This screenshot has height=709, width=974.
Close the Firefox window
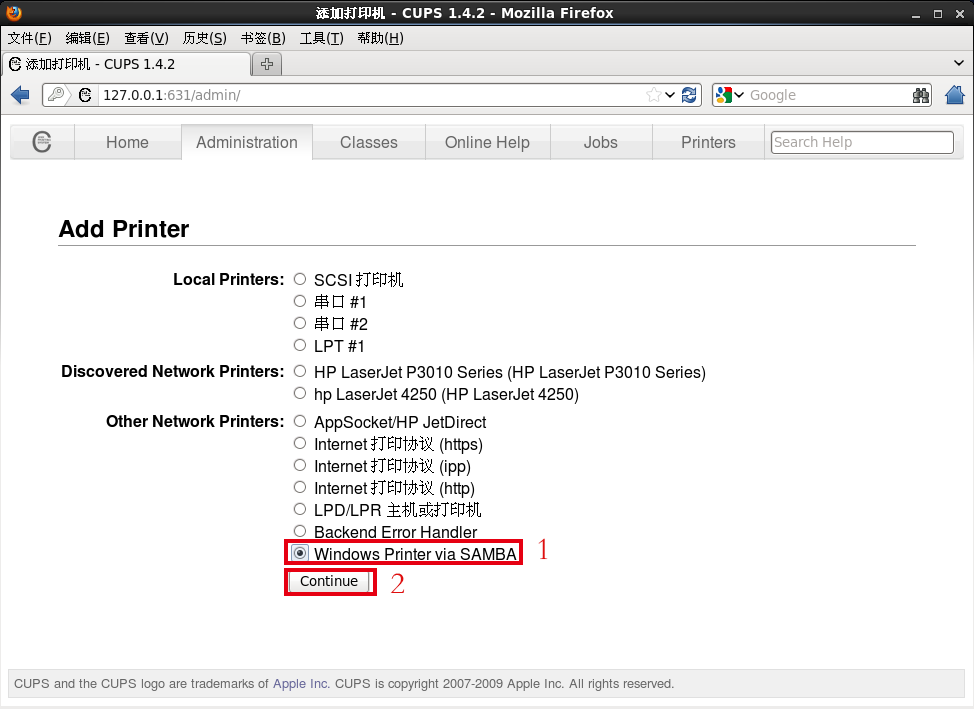pyautogui.click(x=960, y=14)
